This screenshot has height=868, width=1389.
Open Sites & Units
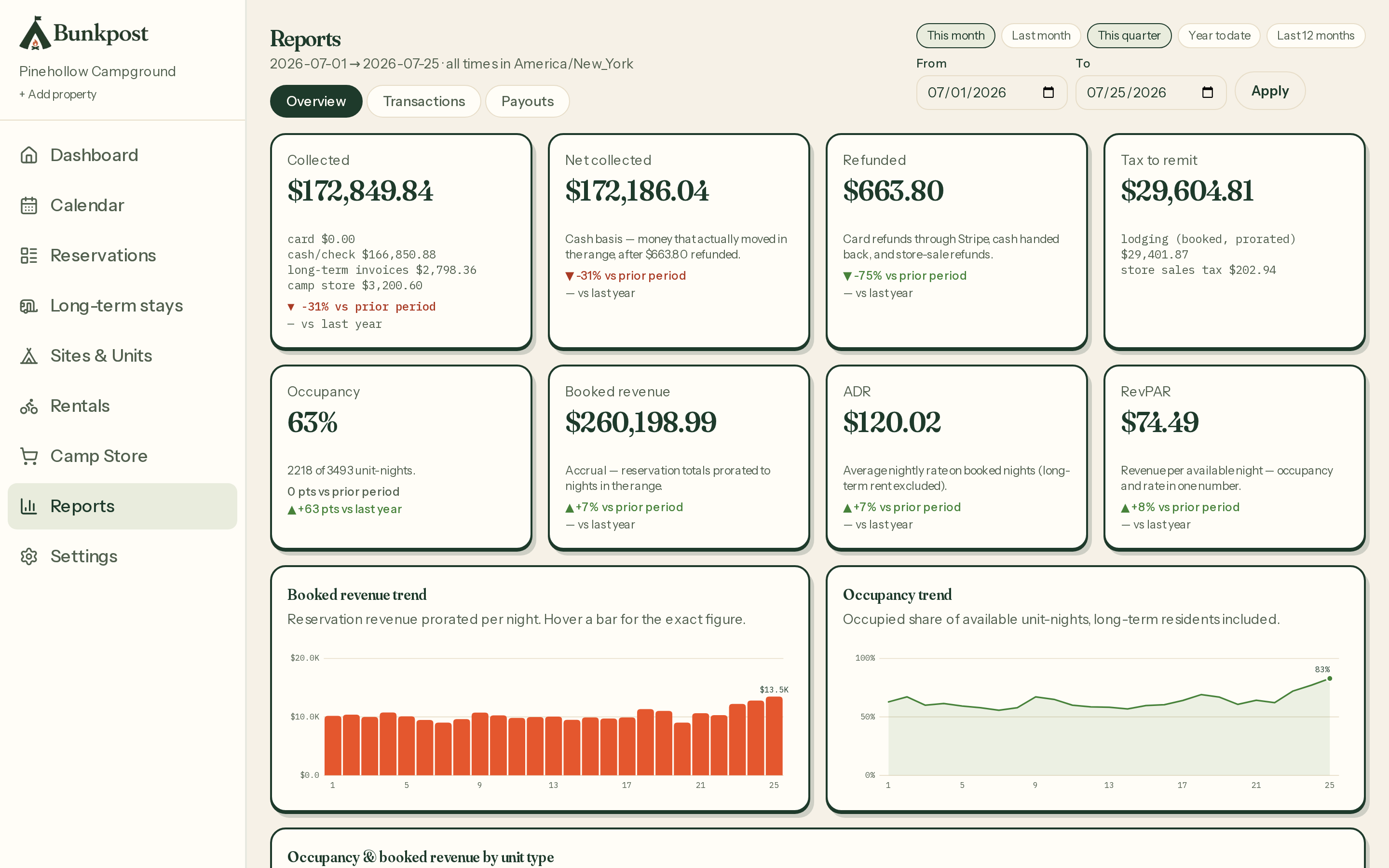tap(122, 355)
